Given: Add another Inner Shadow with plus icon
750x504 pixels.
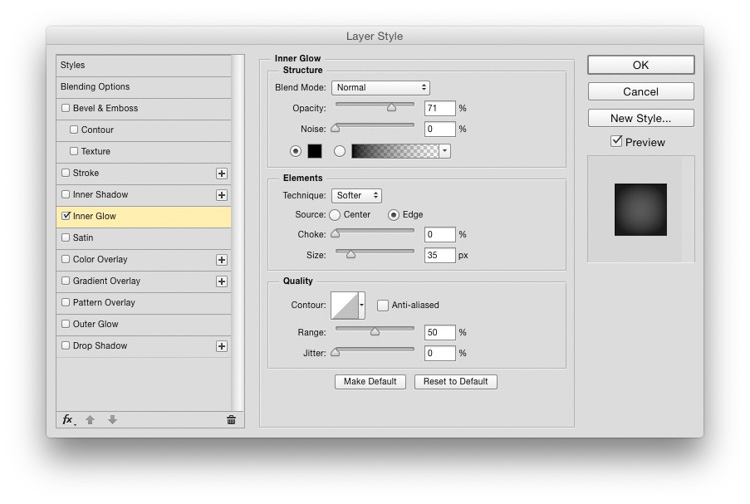Looking at the screenshot, I should (x=222, y=195).
